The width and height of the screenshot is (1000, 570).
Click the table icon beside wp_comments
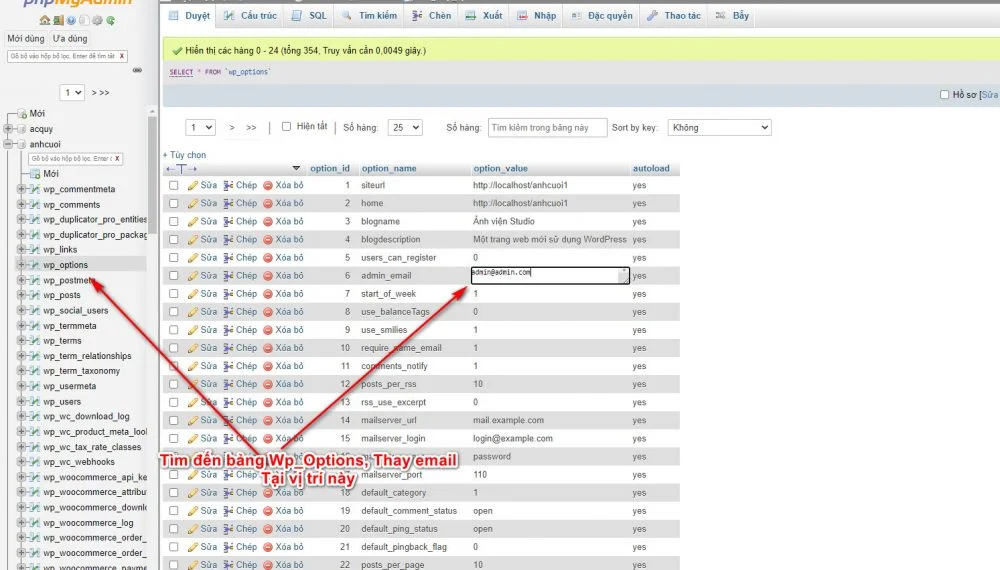pyautogui.click(x=34, y=205)
